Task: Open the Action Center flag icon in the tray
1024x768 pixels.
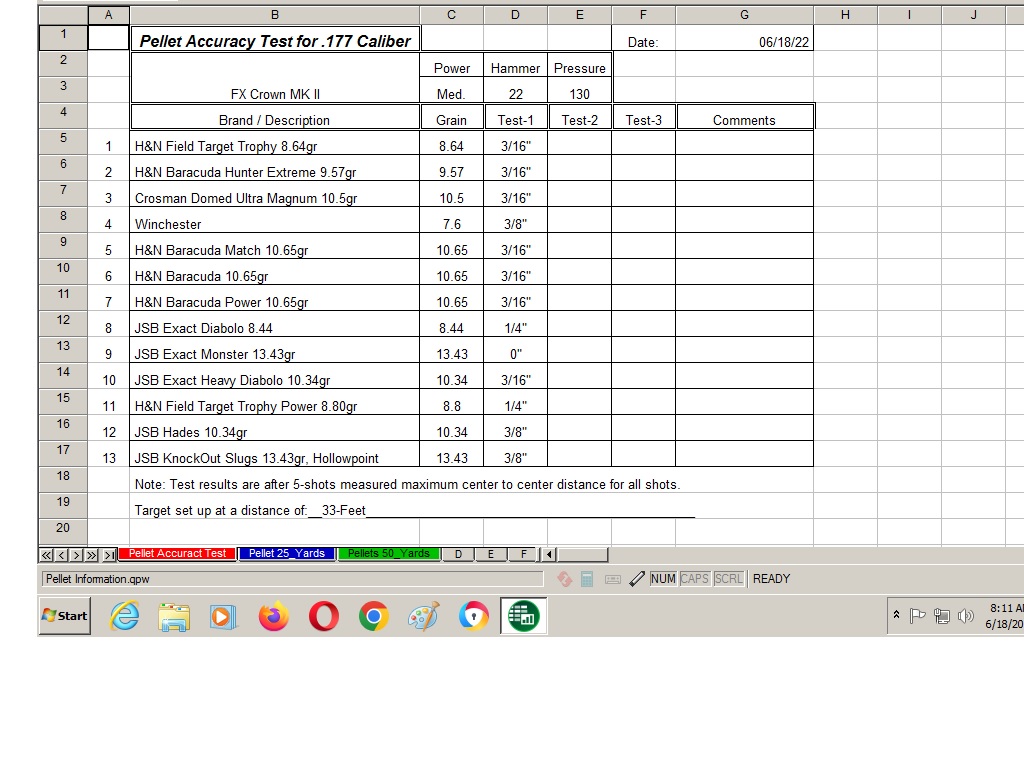Action: pos(918,615)
